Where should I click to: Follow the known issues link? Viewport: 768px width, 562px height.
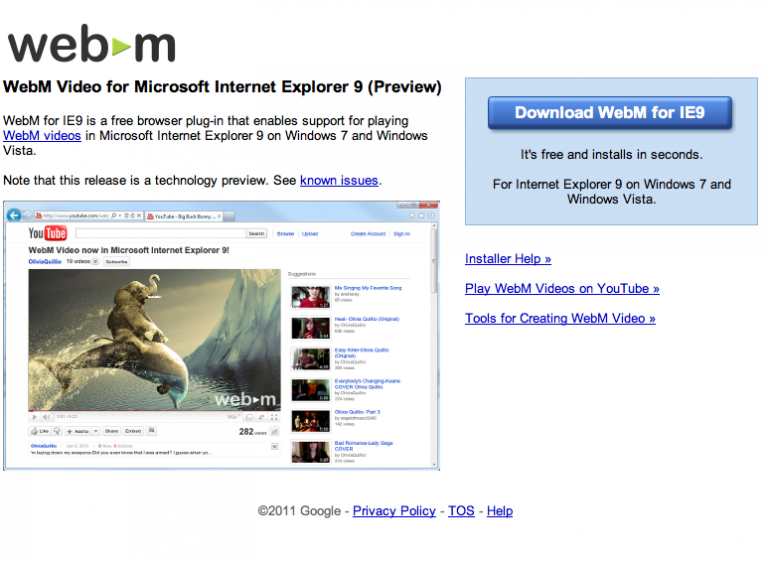(x=339, y=180)
